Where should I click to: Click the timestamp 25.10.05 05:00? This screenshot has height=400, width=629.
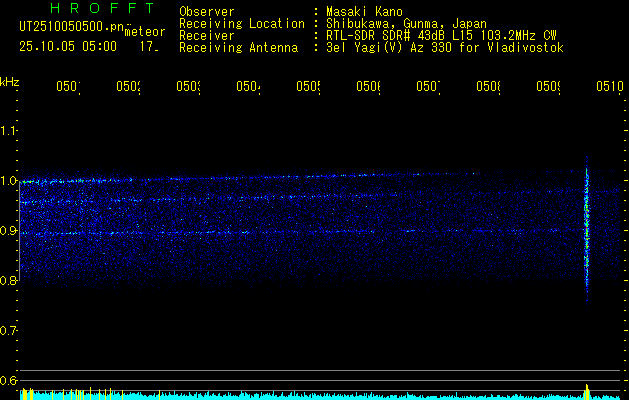[x=68, y=47]
